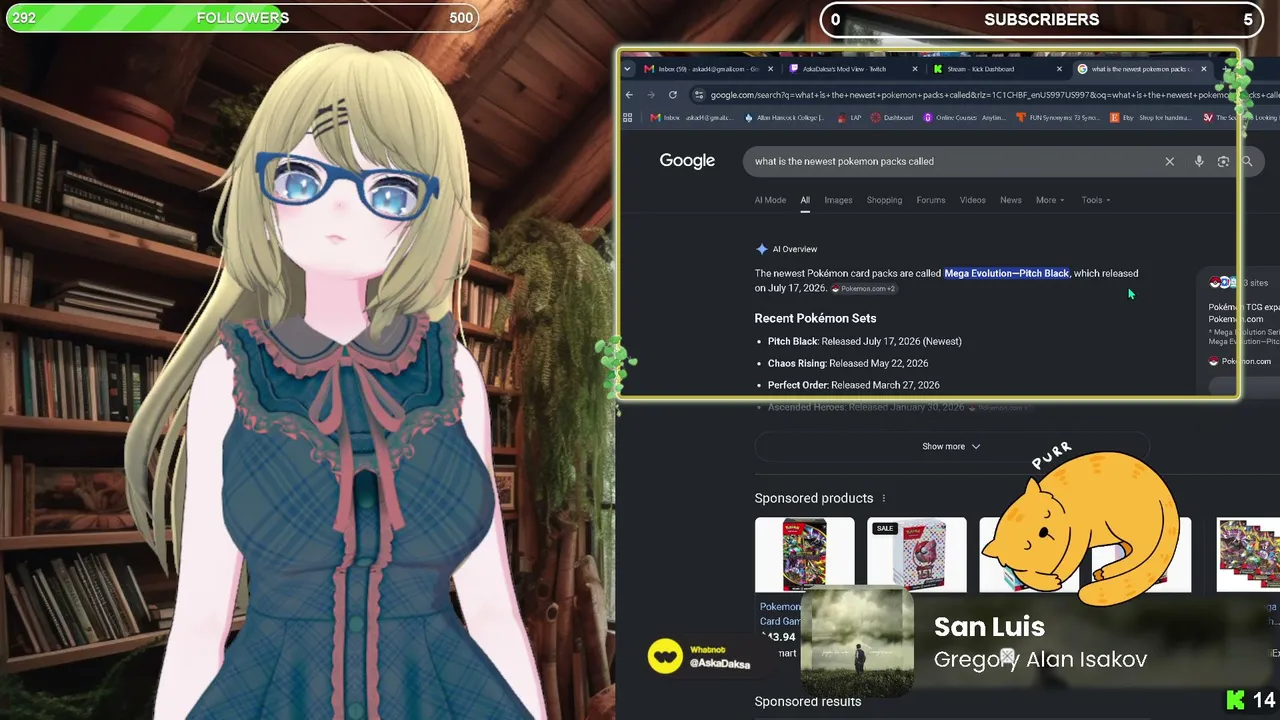The width and height of the screenshot is (1280, 720).
Task: Open the Pokemon.com source link in side panel
Action: click(x=1240, y=361)
